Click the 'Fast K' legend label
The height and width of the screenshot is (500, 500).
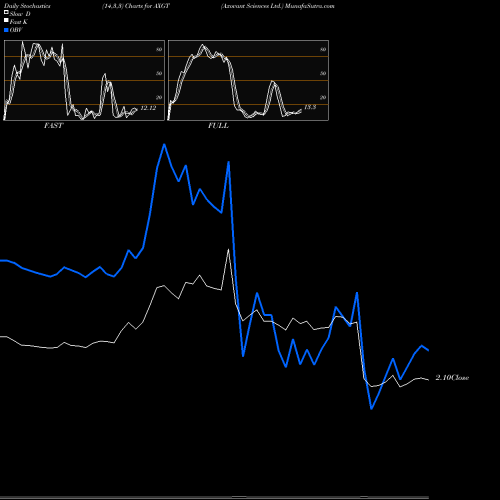[x=19, y=22]
